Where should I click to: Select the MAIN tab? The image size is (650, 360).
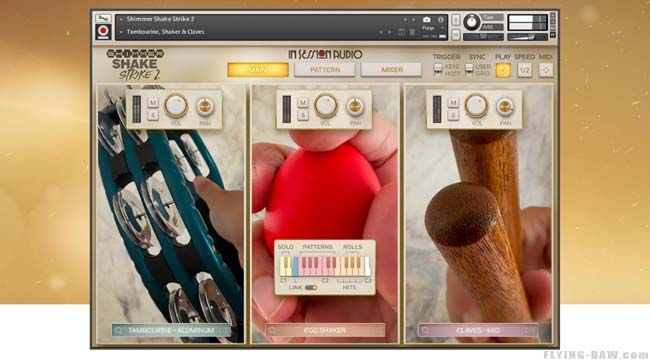point(258,70)
